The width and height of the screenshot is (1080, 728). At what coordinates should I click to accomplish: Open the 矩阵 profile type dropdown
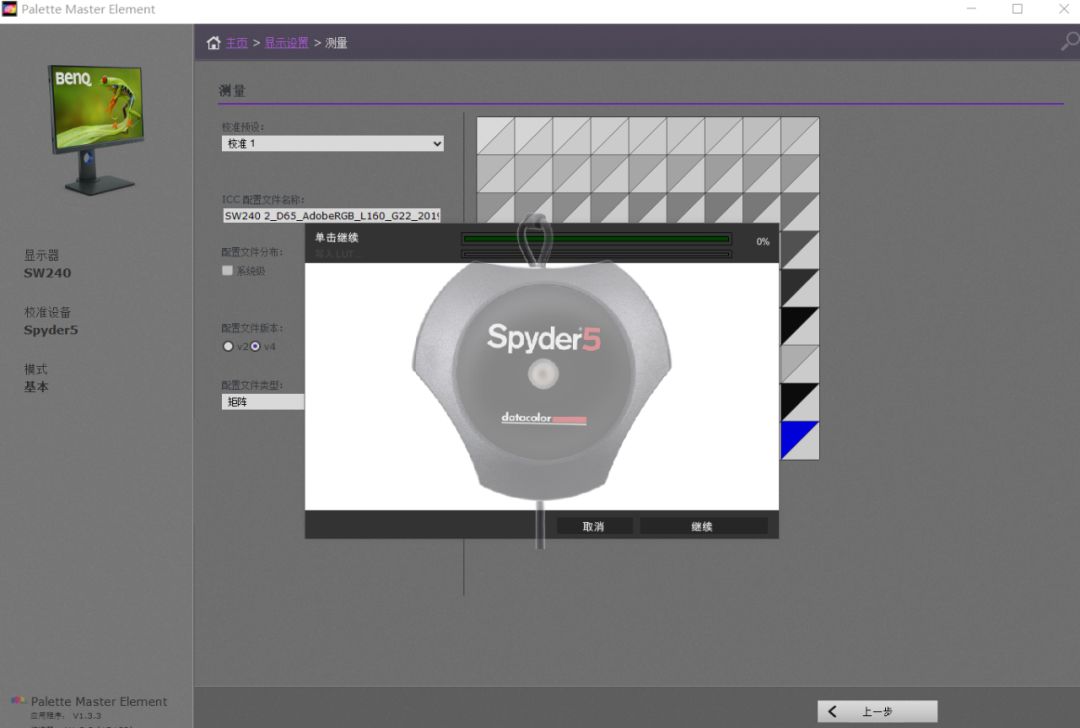(262, 402)
